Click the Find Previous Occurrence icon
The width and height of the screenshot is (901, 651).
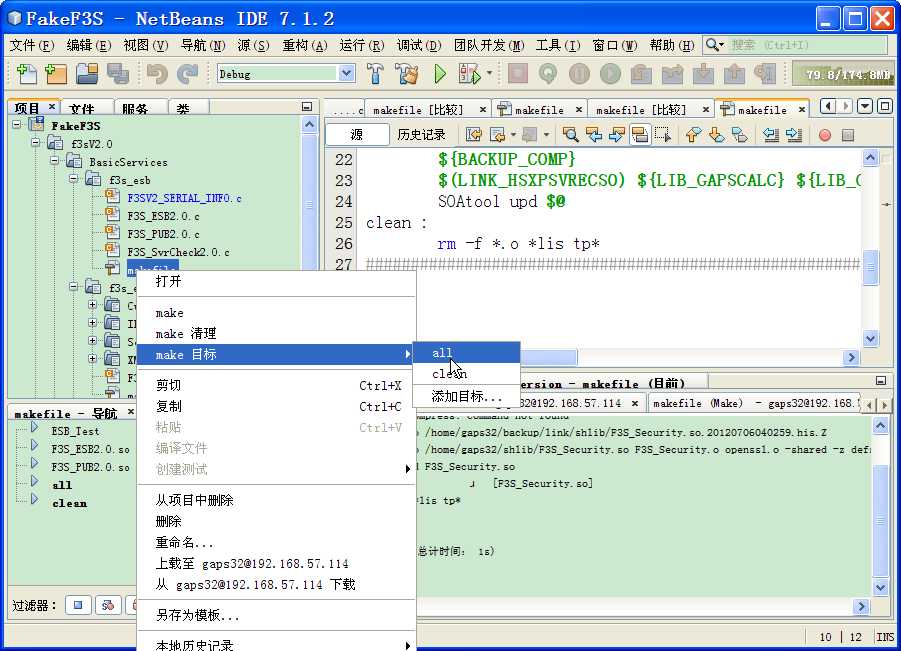tap(594, 135)
